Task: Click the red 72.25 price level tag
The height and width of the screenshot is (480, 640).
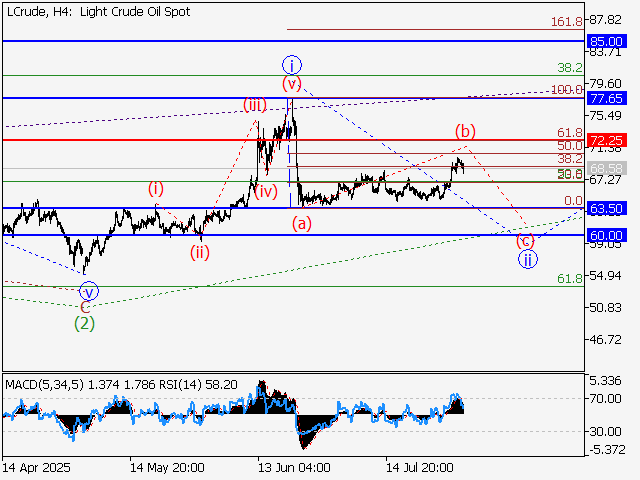Action: [607, 140]
